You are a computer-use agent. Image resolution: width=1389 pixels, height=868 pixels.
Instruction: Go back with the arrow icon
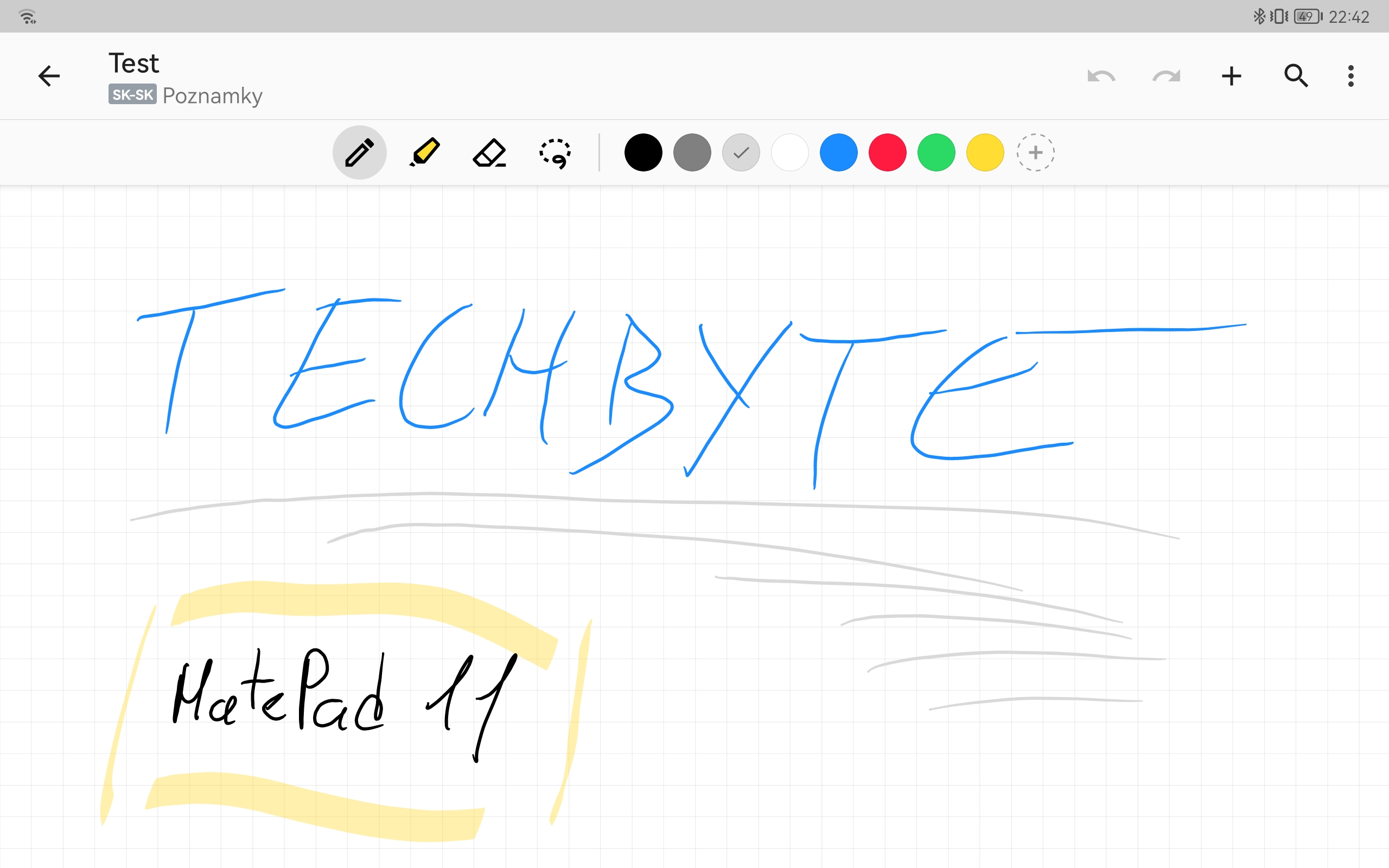pyautogui.click(x=49, y=76)
